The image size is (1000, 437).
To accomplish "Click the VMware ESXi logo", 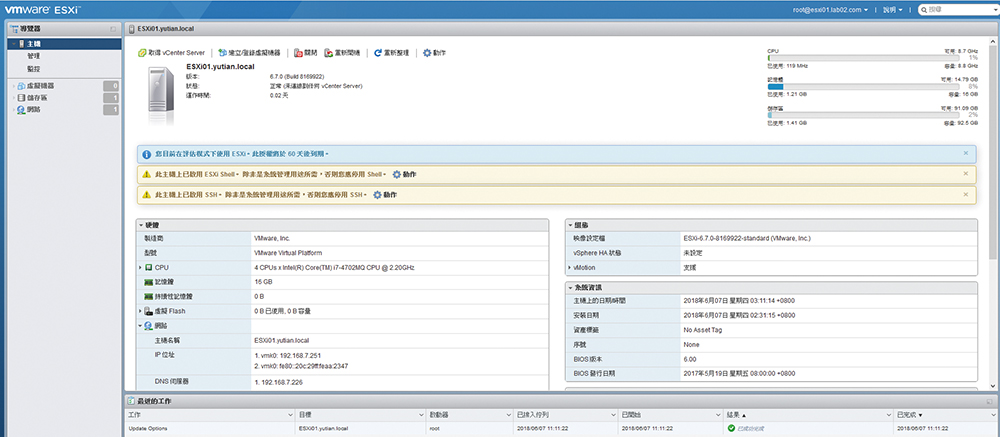I will (x=43, y=10).
